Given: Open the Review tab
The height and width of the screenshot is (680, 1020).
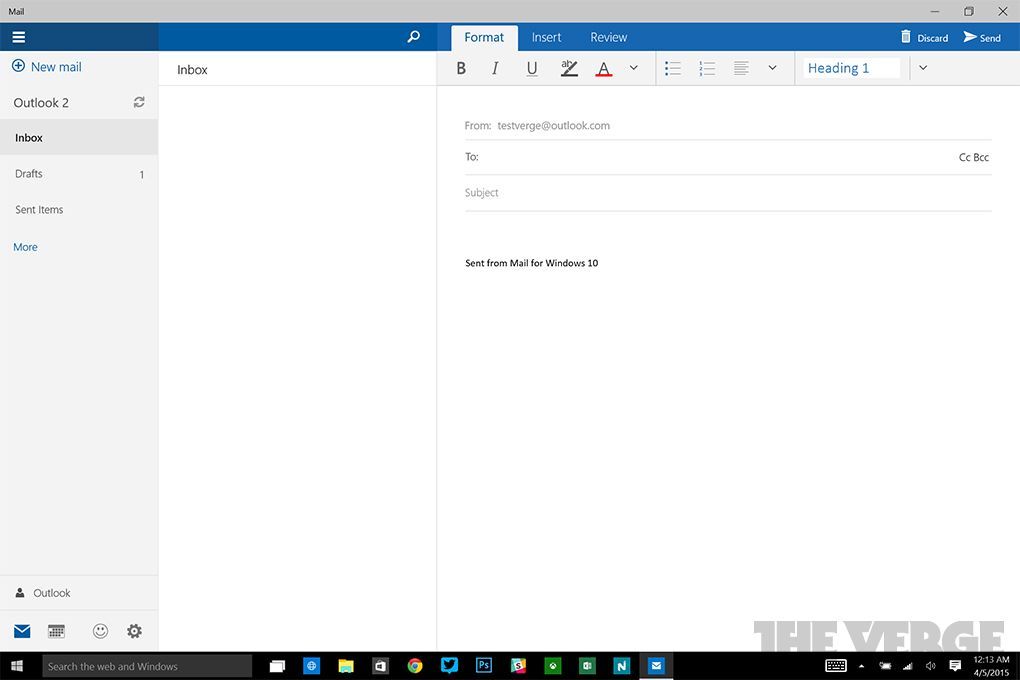Looking at the screenshot, I should click(x=607, y=37).
